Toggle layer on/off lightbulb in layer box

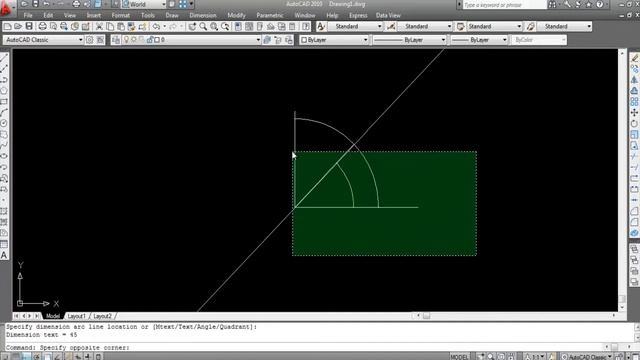coord(127,40)
